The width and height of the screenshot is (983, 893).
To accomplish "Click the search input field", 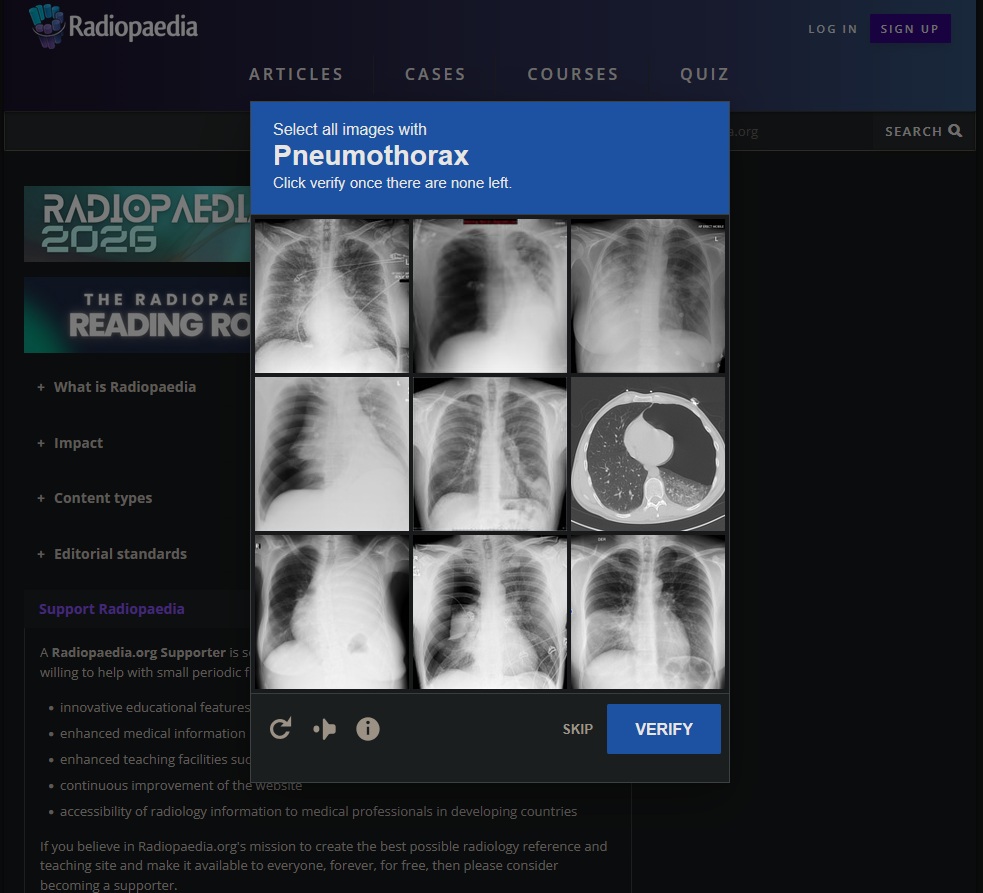I will click(439, 131).
